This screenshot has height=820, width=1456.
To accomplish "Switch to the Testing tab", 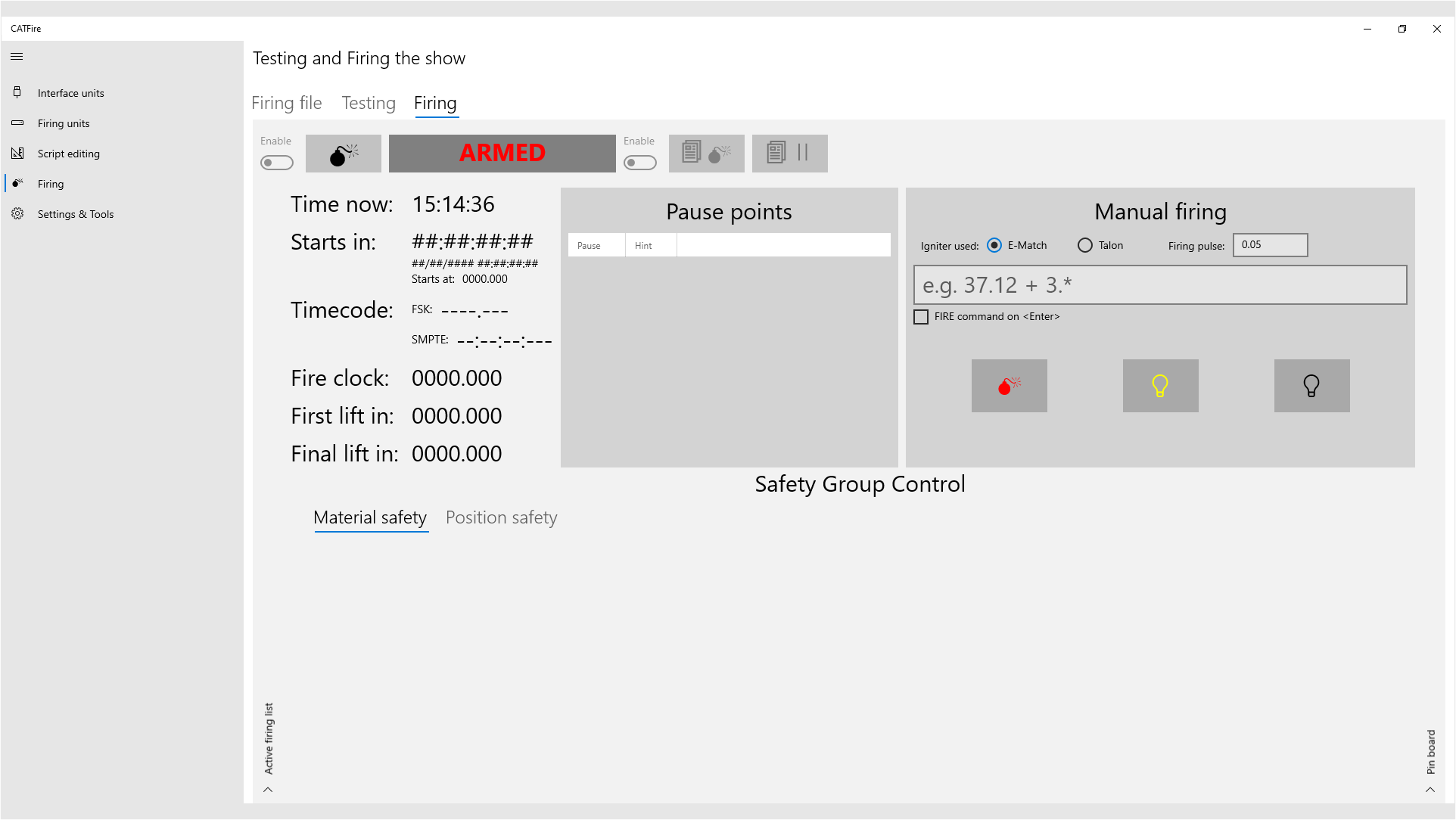I will coord(369,103).
